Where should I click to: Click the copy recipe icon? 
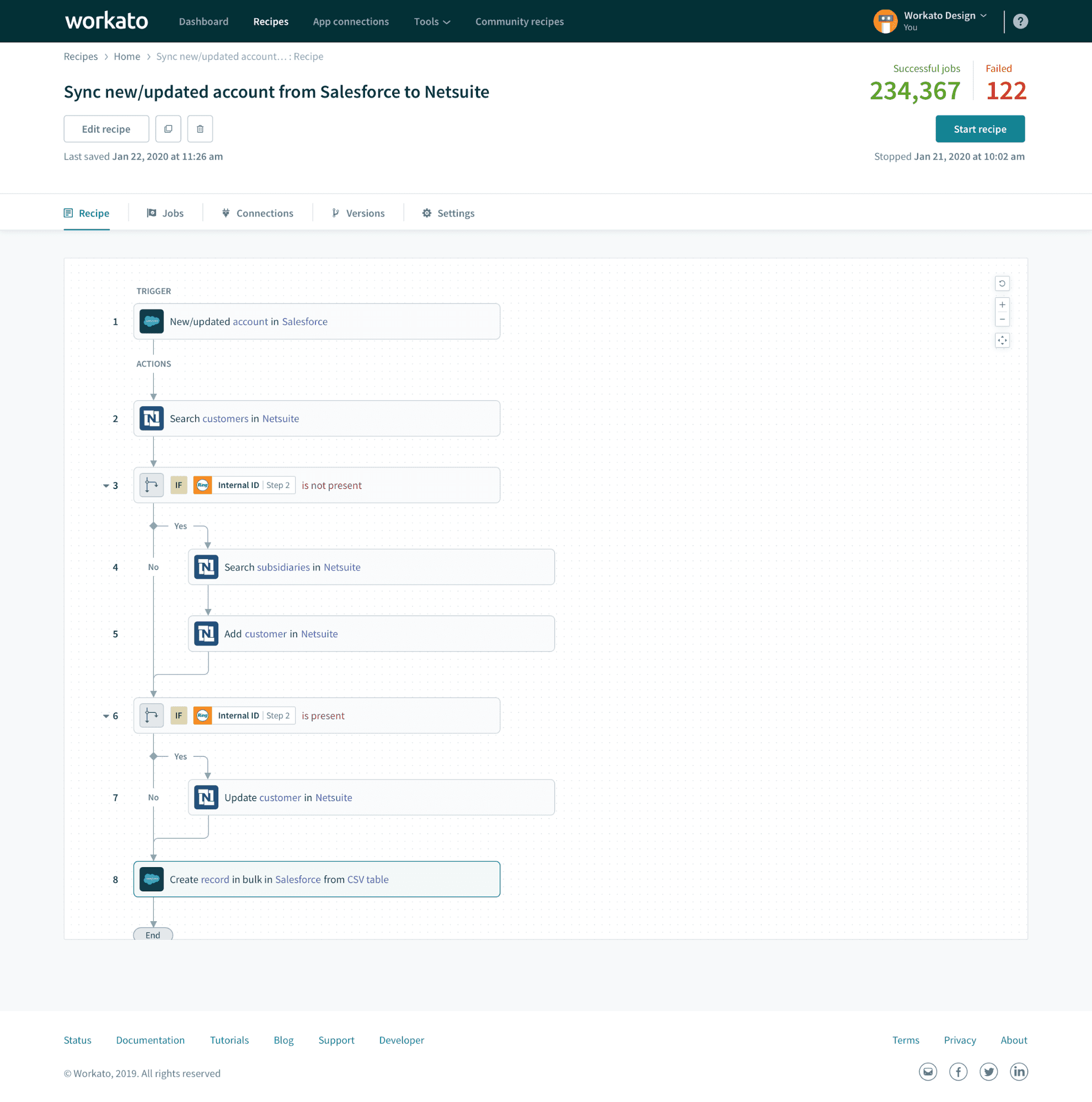[x=168, y=129]
